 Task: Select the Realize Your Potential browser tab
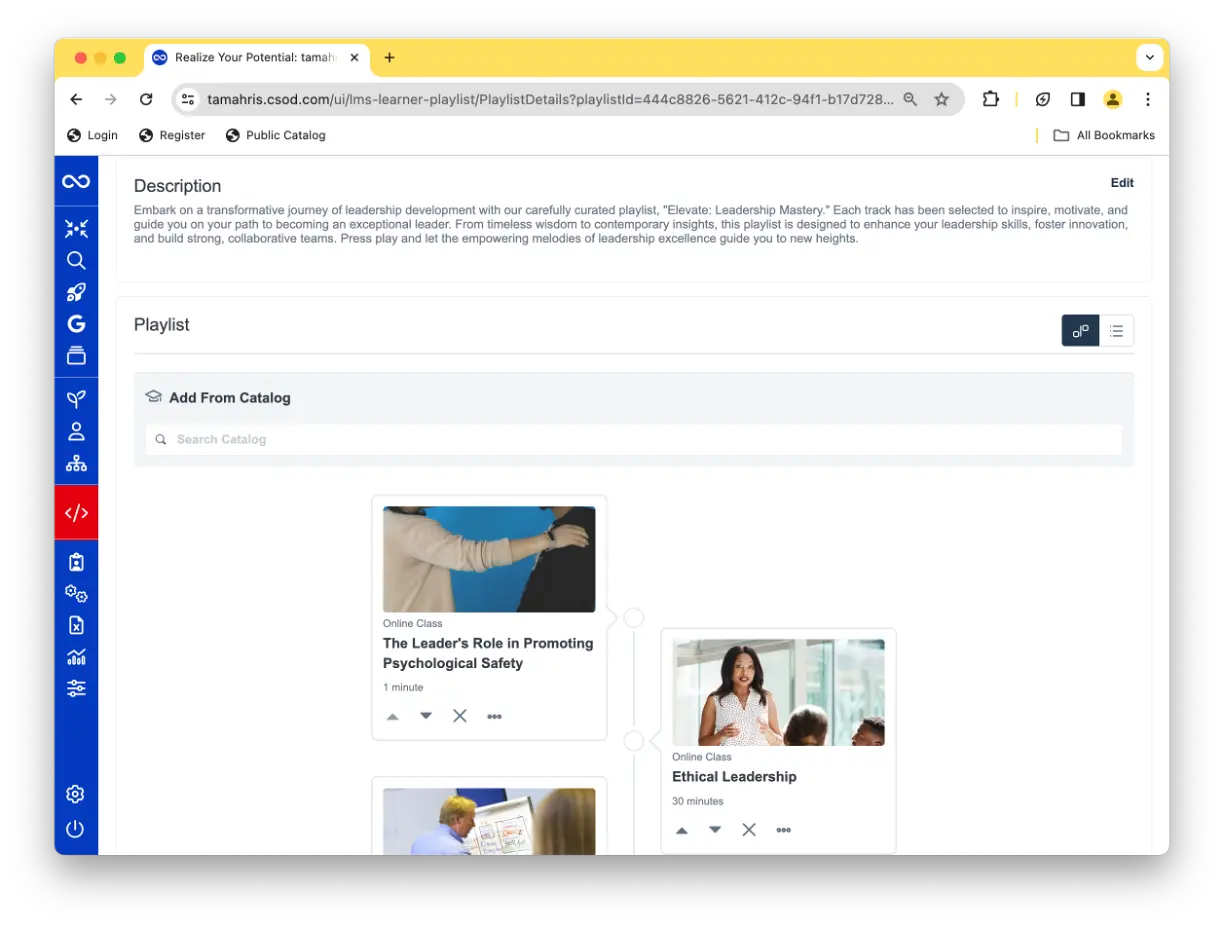[x=257, y=58]
